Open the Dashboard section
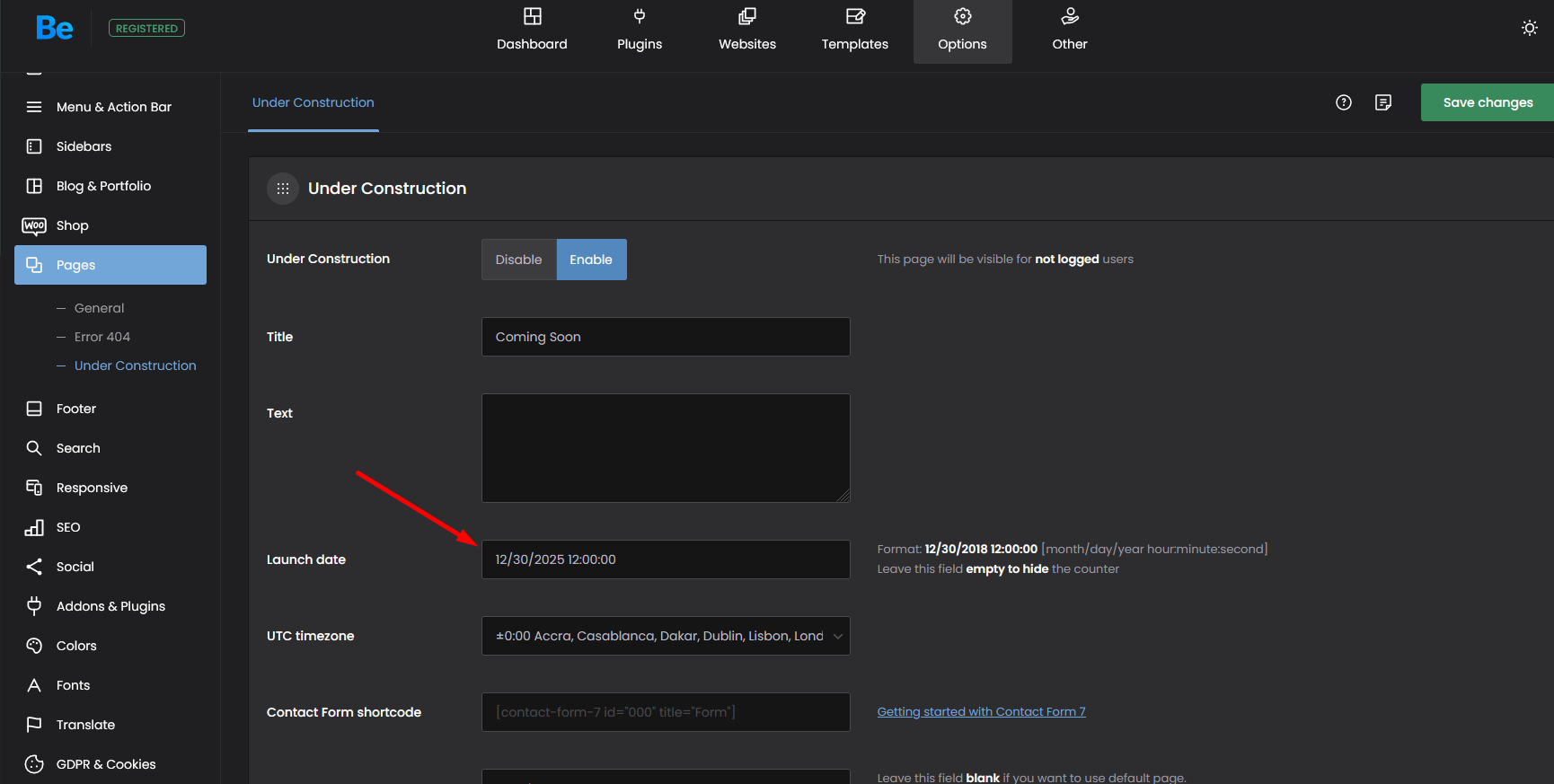1554x784 pixels. click(x=532, y=31)
